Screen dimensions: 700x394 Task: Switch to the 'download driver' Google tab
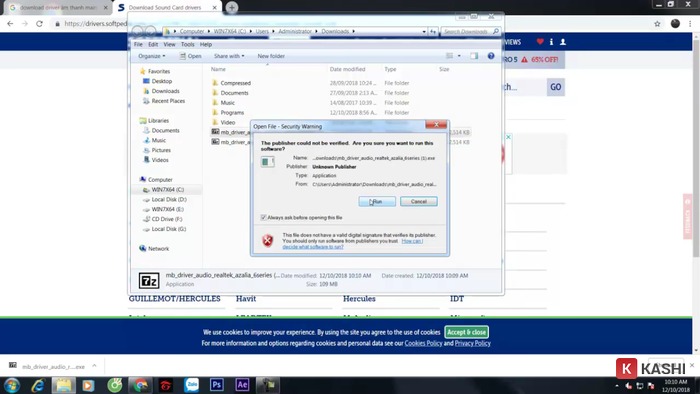click(x=58, y=8)
